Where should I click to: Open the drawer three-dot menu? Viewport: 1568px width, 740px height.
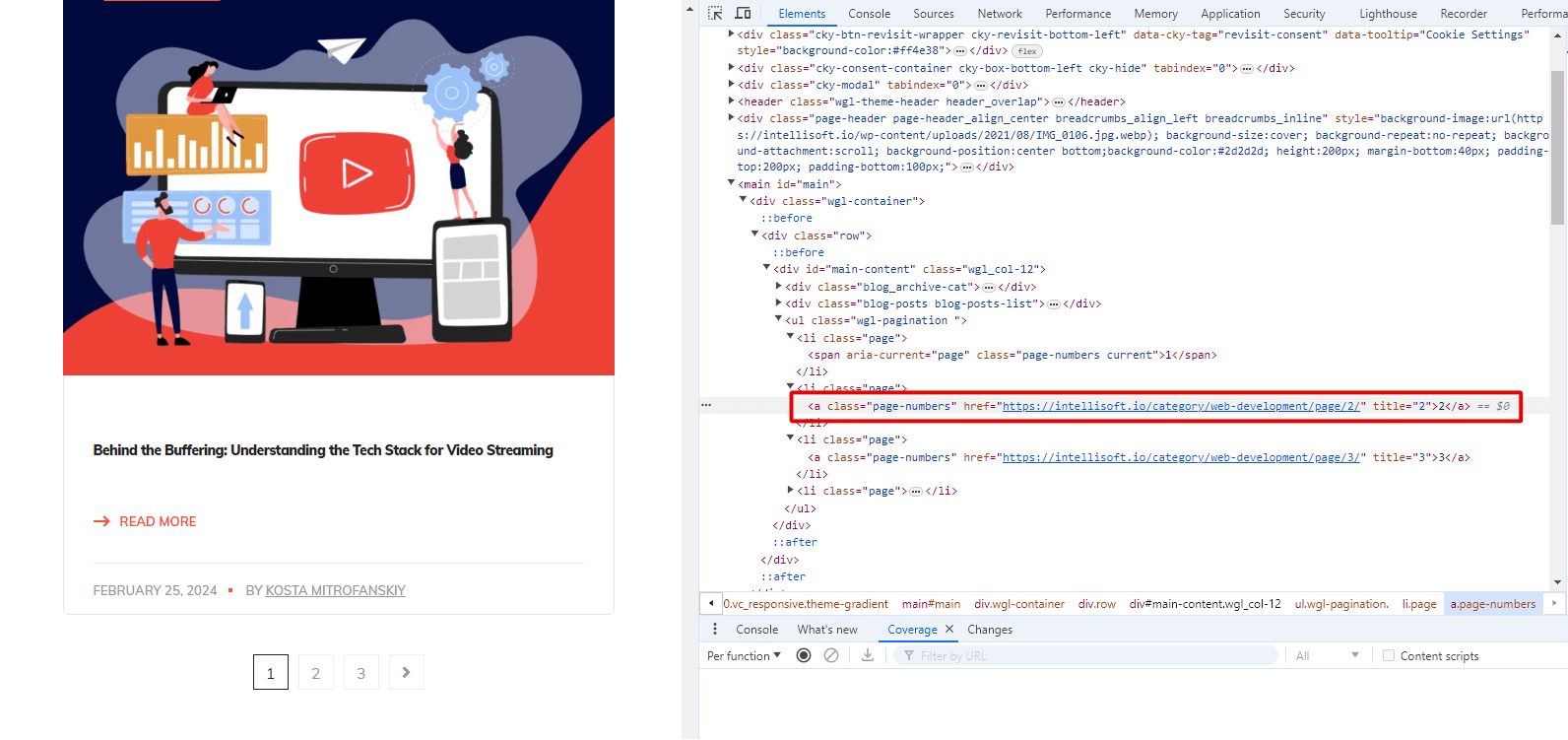pyautogui.click(x=715, y=629)
